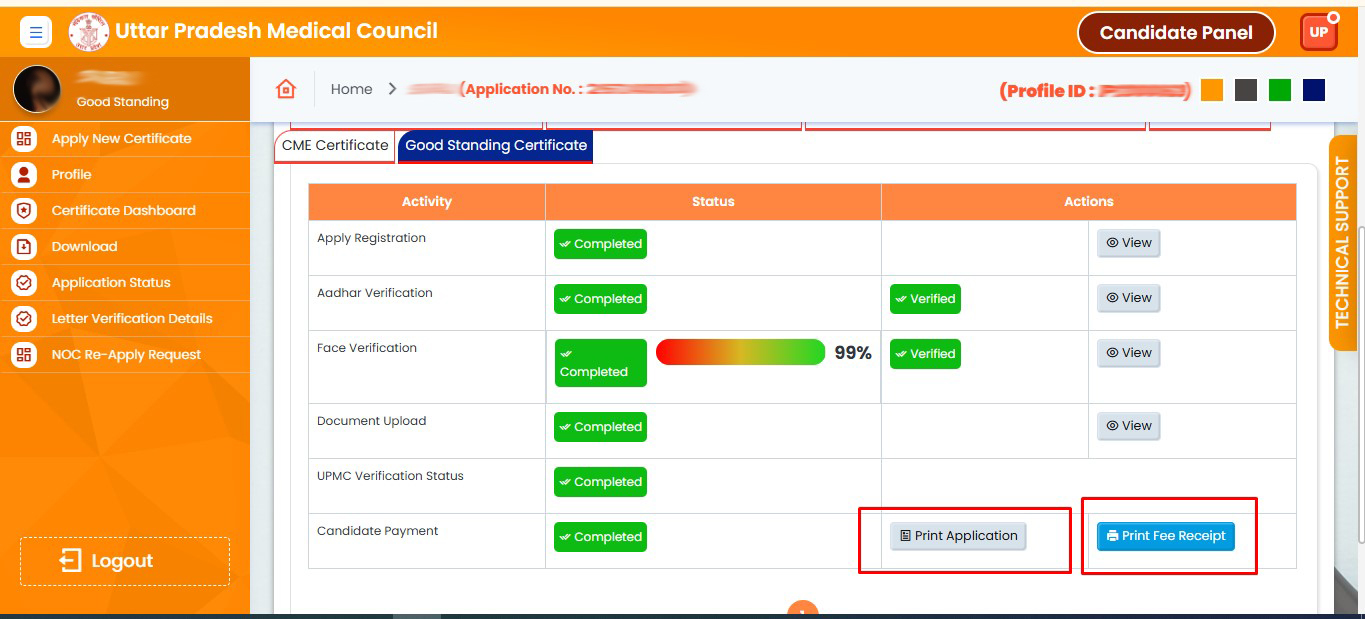Image resolution: width=1365 pixels, height=619 pixels.
Task: Click the home icon in breadcrumb bar
Action: (x=286, y=89)
